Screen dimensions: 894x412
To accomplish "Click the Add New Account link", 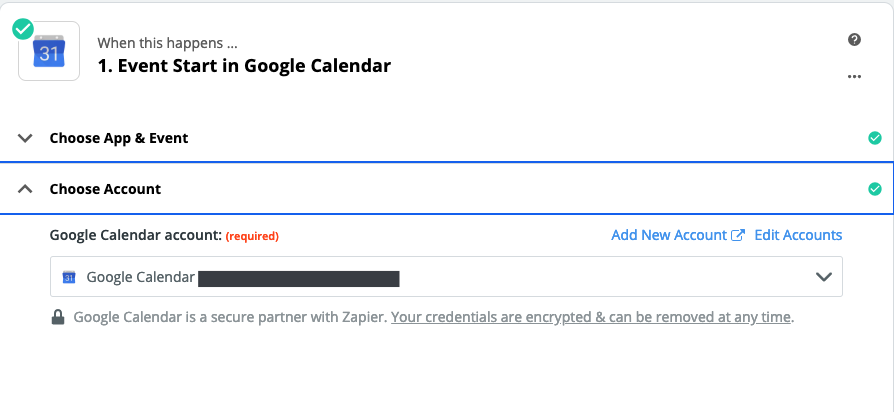I will (669, 235).
